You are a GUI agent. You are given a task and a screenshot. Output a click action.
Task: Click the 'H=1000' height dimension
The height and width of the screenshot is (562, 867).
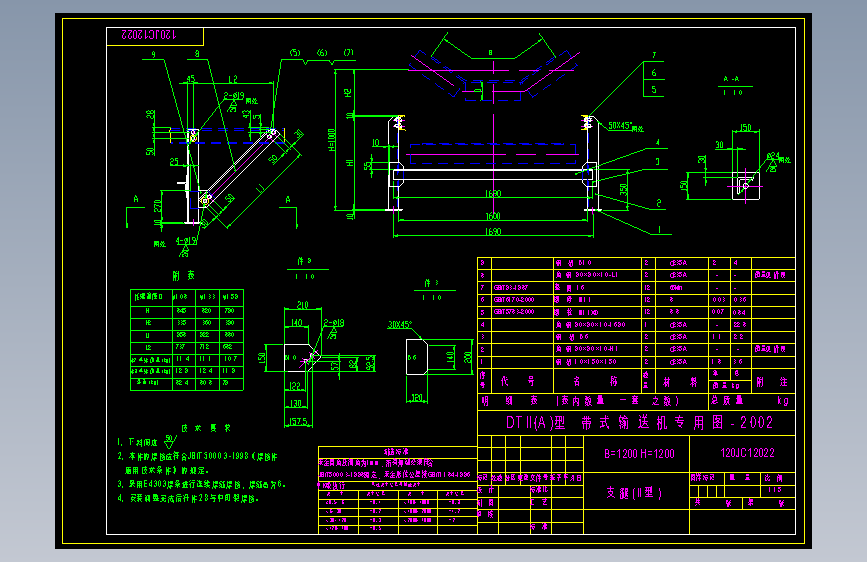click(332, 140)
